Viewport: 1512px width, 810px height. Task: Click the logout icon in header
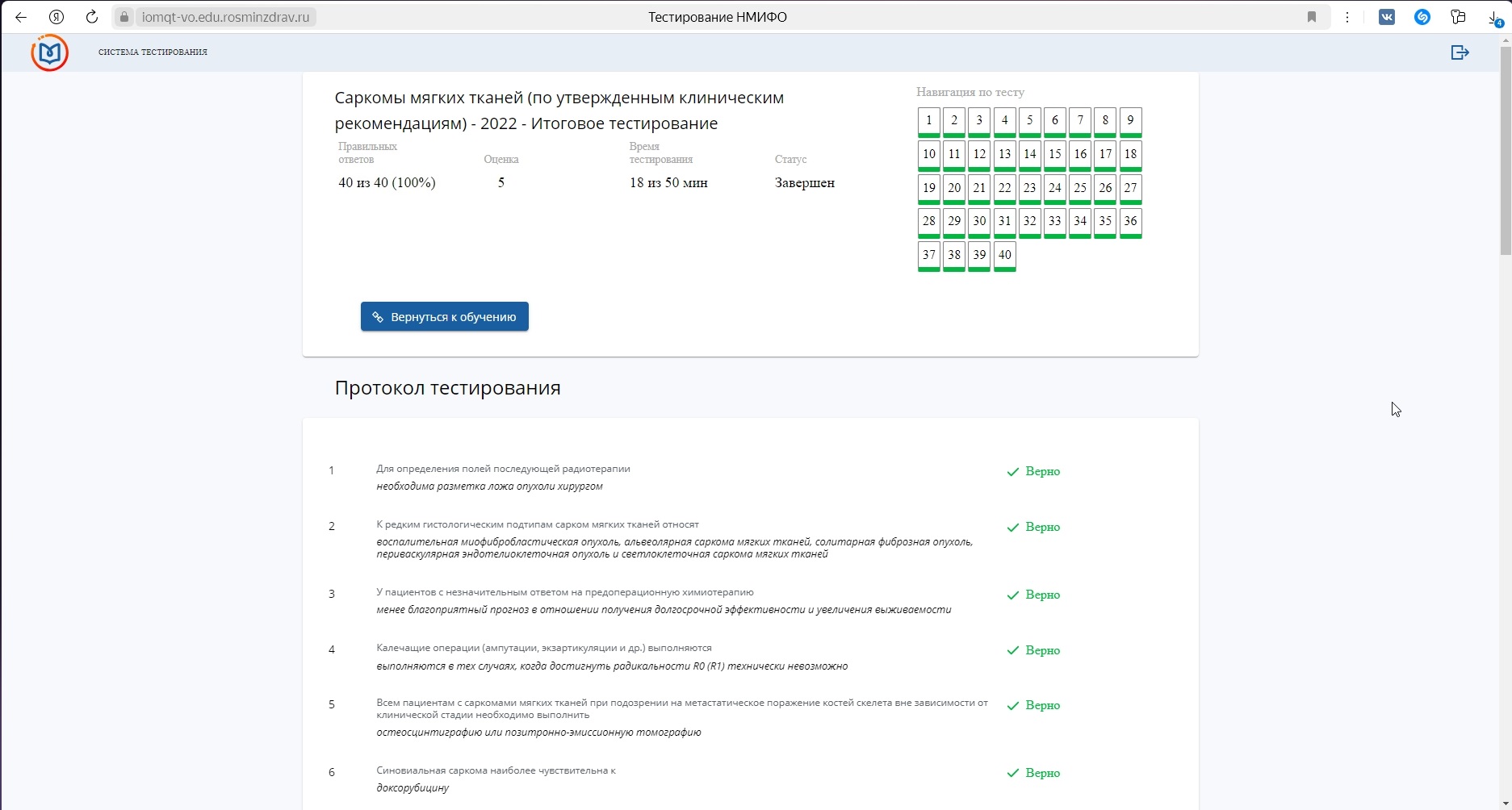tap(1460, 52)
